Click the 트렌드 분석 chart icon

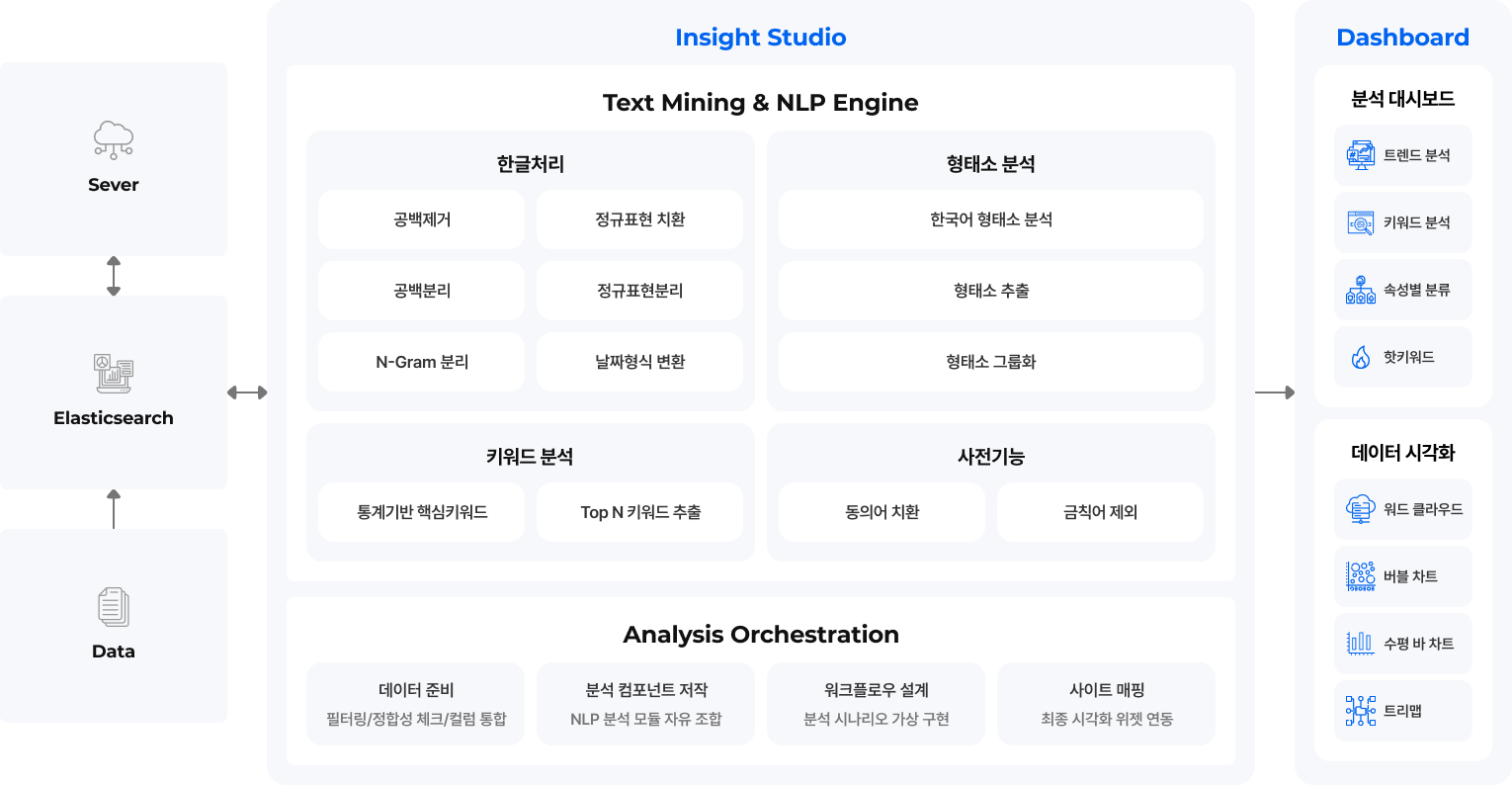(x=1361, y=155)
